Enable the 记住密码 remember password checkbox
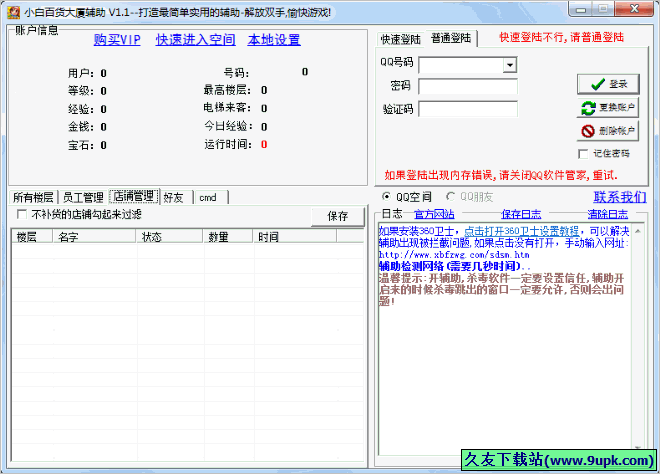The height and width of the screenshot is (474, 660). point(583,154)
